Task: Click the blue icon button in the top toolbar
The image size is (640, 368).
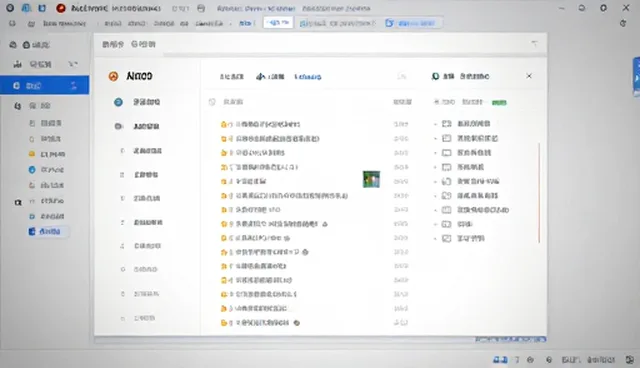Action: 389,23
